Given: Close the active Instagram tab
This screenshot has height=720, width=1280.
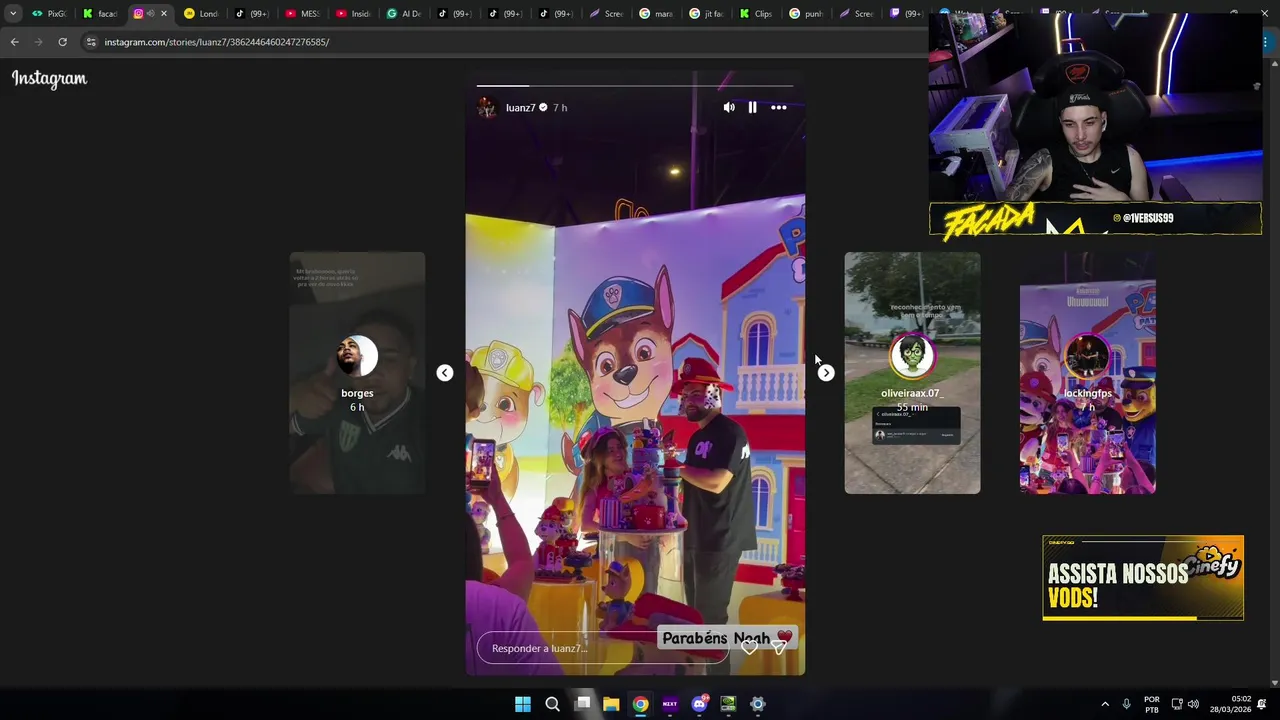Looking at the screenshot, I should pyautogui.click(x=164, y=14).
